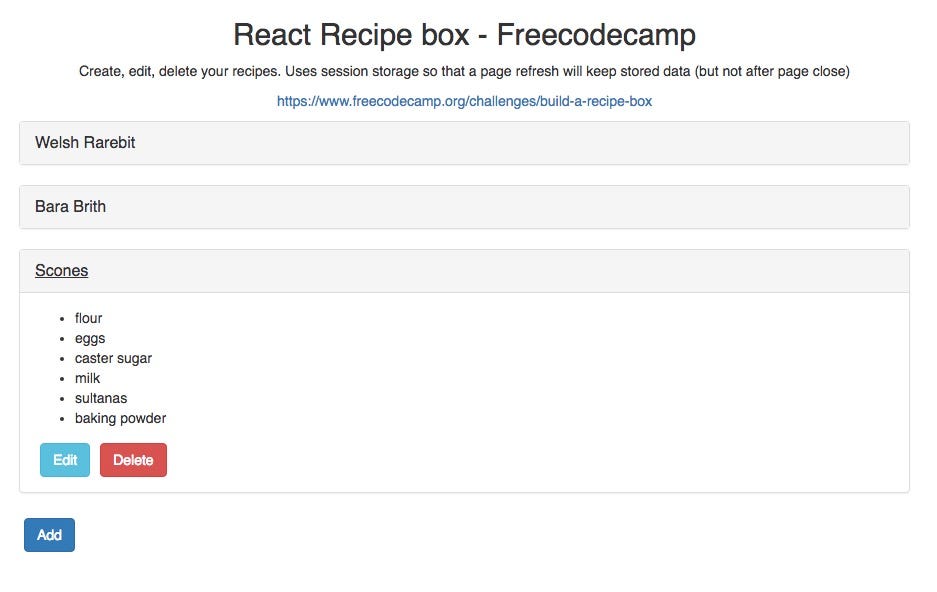Click the baking powder ingredient

click(120, 418)
